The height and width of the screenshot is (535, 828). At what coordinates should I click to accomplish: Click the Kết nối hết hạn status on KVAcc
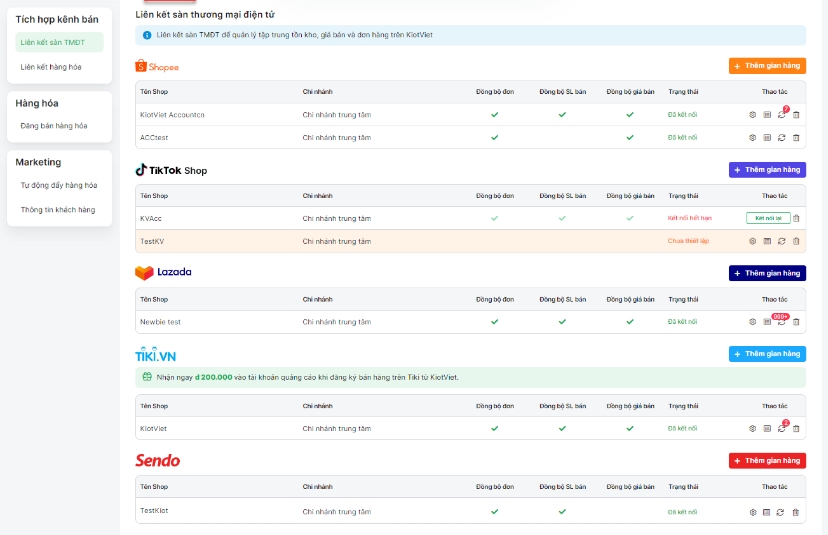[x=690, y=218]
